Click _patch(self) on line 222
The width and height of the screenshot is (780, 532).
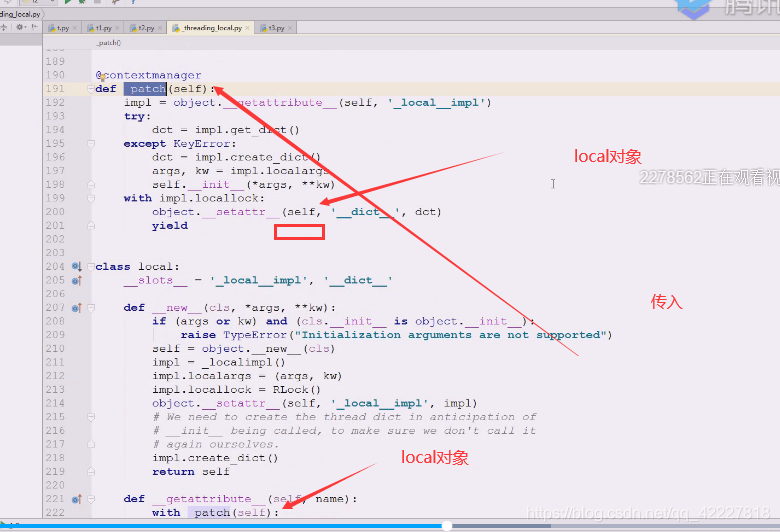(x=230, y=513)
